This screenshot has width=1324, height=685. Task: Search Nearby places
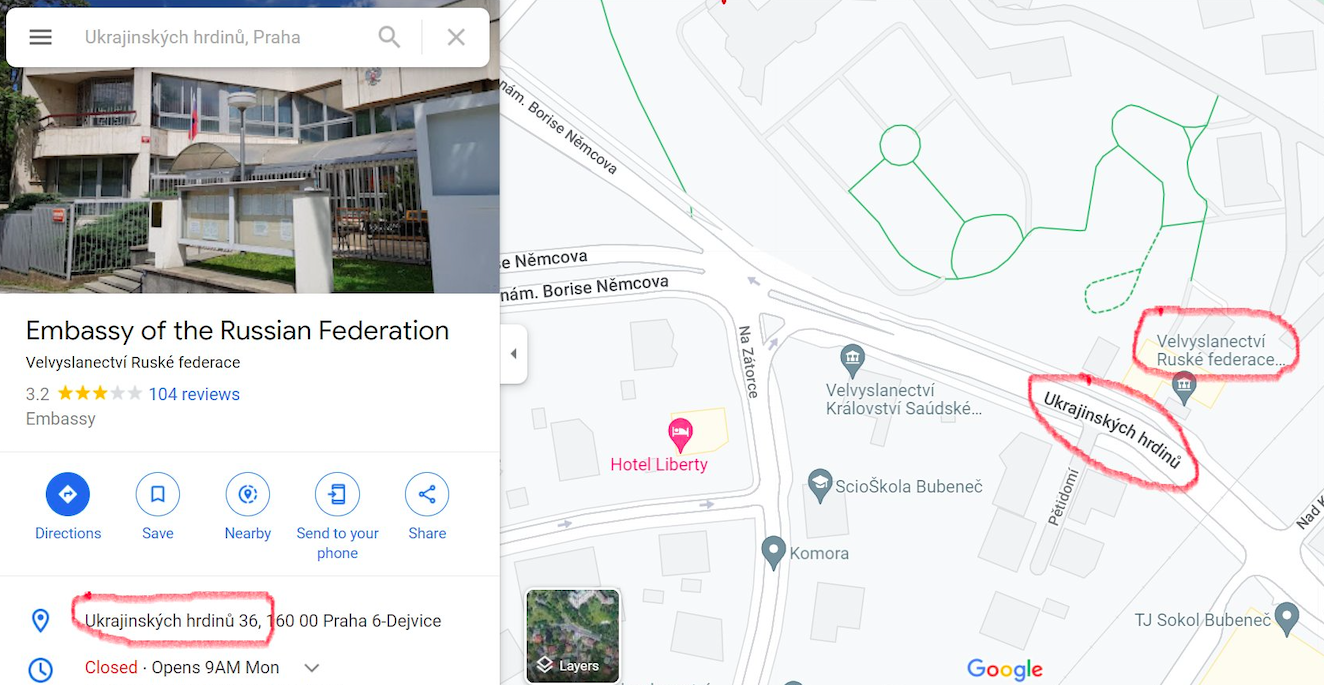(x=248, y=494)
